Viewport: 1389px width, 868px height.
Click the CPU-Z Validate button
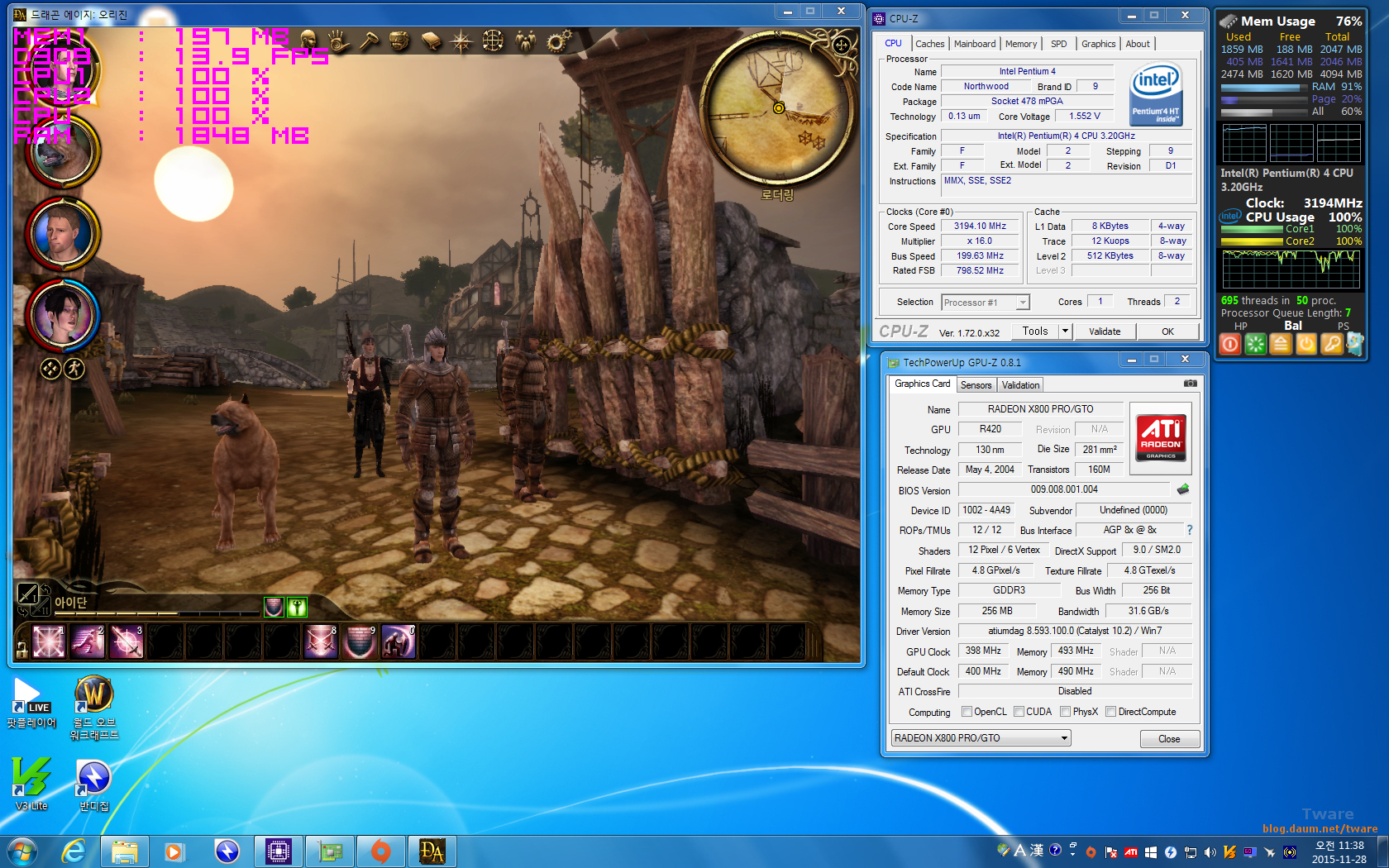[1105, 331]
